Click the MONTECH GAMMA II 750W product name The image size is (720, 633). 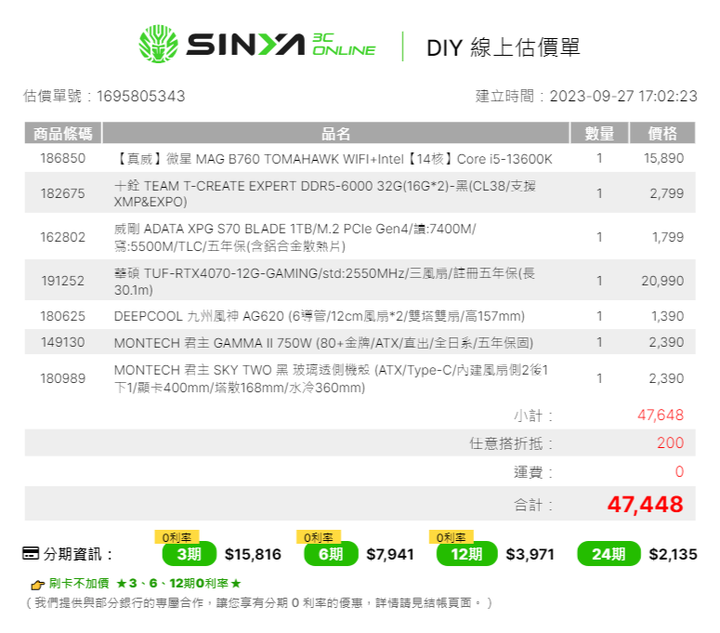click(324, 343)
